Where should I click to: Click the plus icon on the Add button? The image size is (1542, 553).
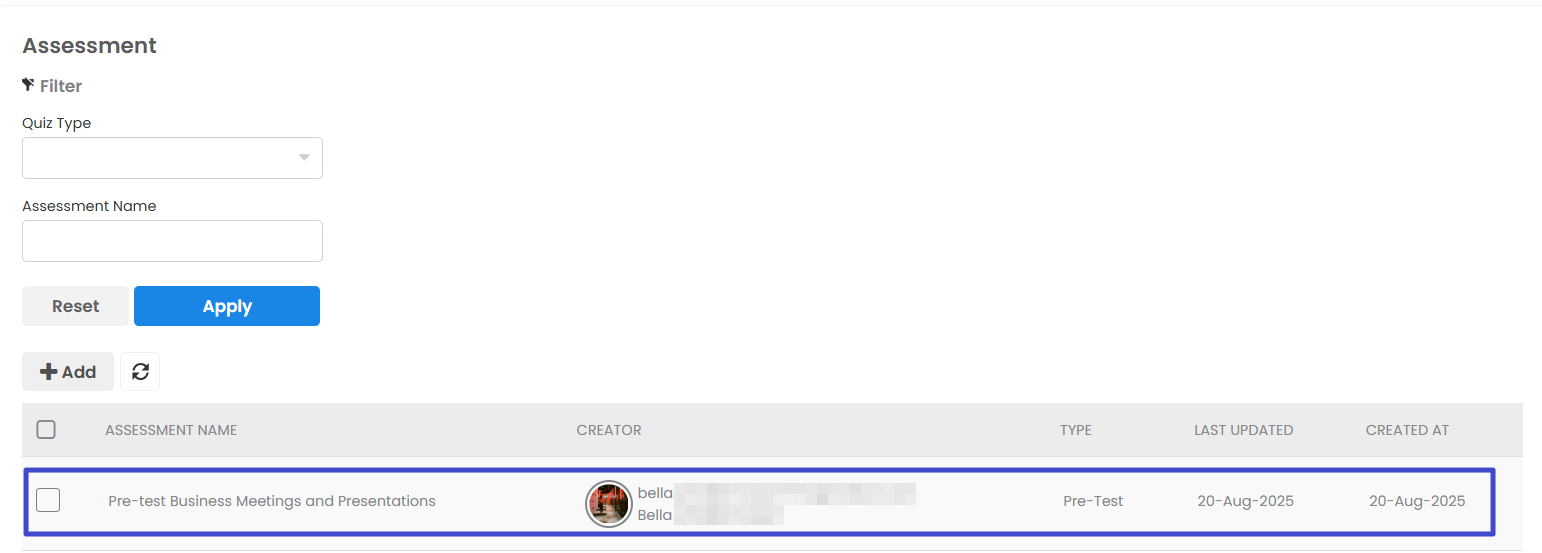pyautogui.click(x=48, y=372)
